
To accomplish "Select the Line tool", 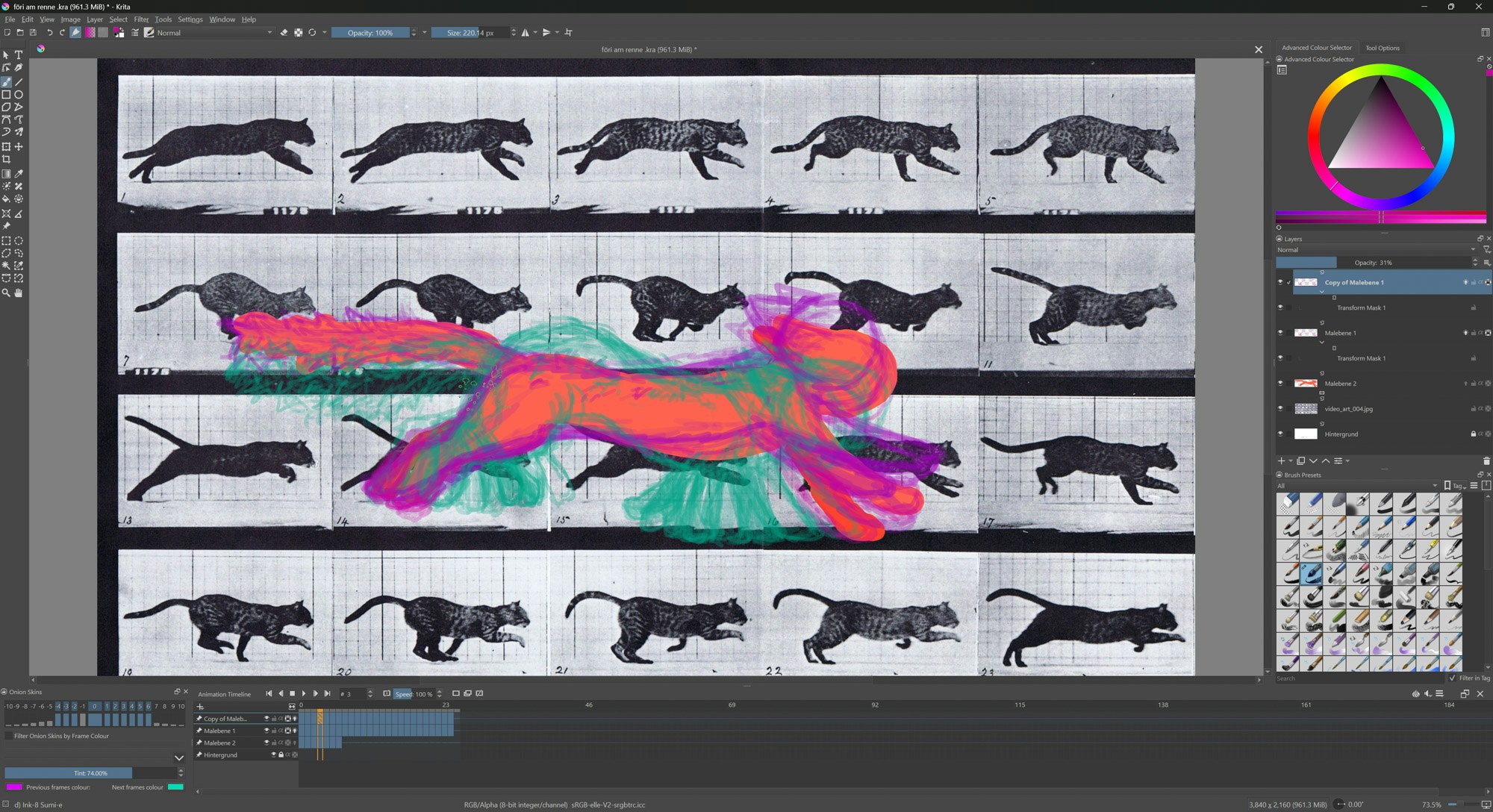I will [x=19, y=82].
